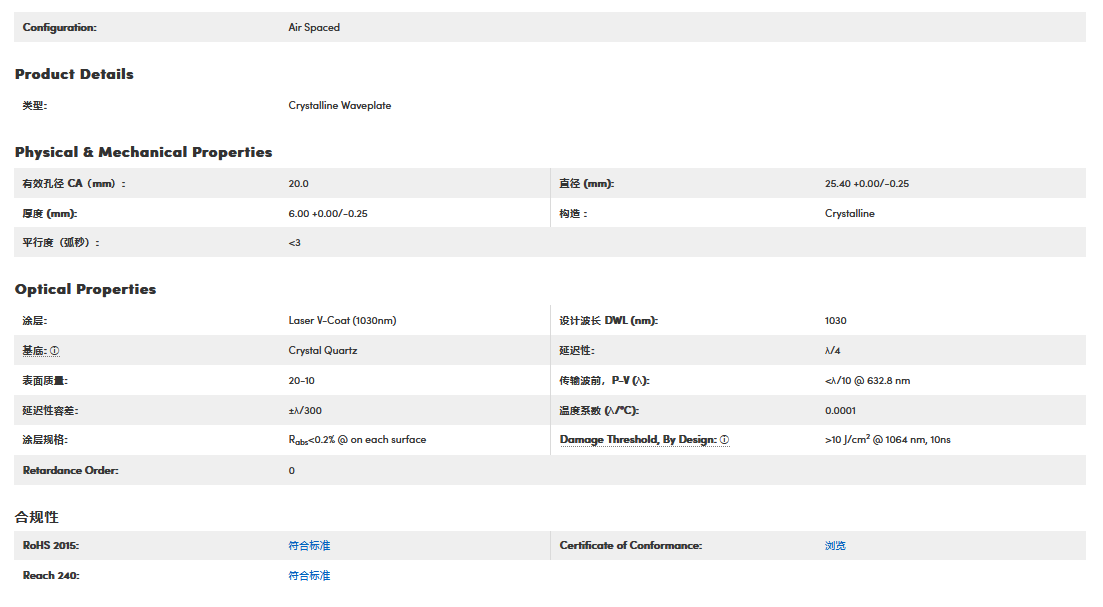Screen dimensions: 1103x607
Task: Click the underlined 基底 label
Action: pos(34,351)
